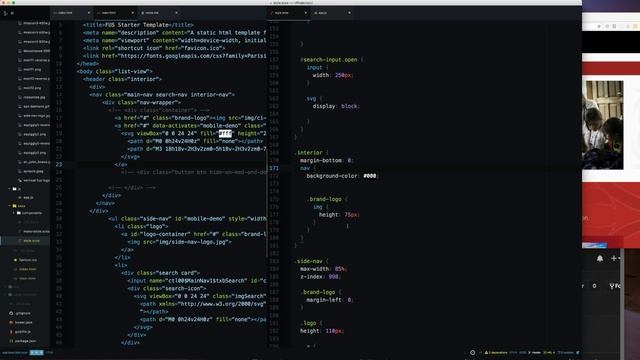
Task: Click the 'main-nav search-nav interior-nav' nav line
Action: [x=162, y=95]
